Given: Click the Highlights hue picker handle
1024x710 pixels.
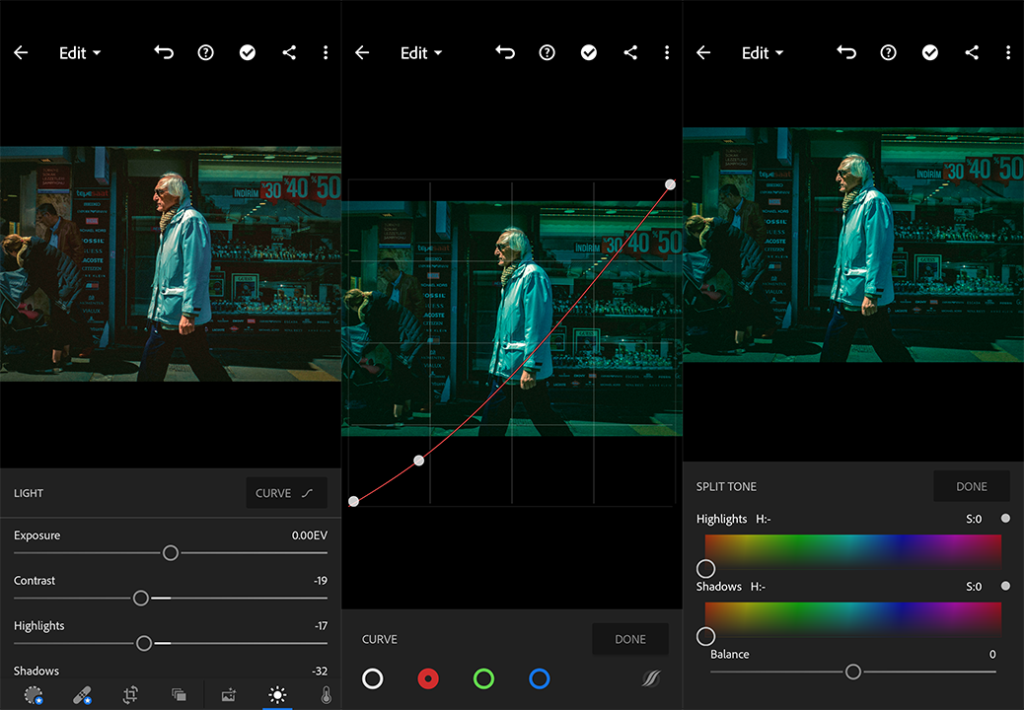Looking at the screenshot, I should pyautogui.click(x=705, y=569).
